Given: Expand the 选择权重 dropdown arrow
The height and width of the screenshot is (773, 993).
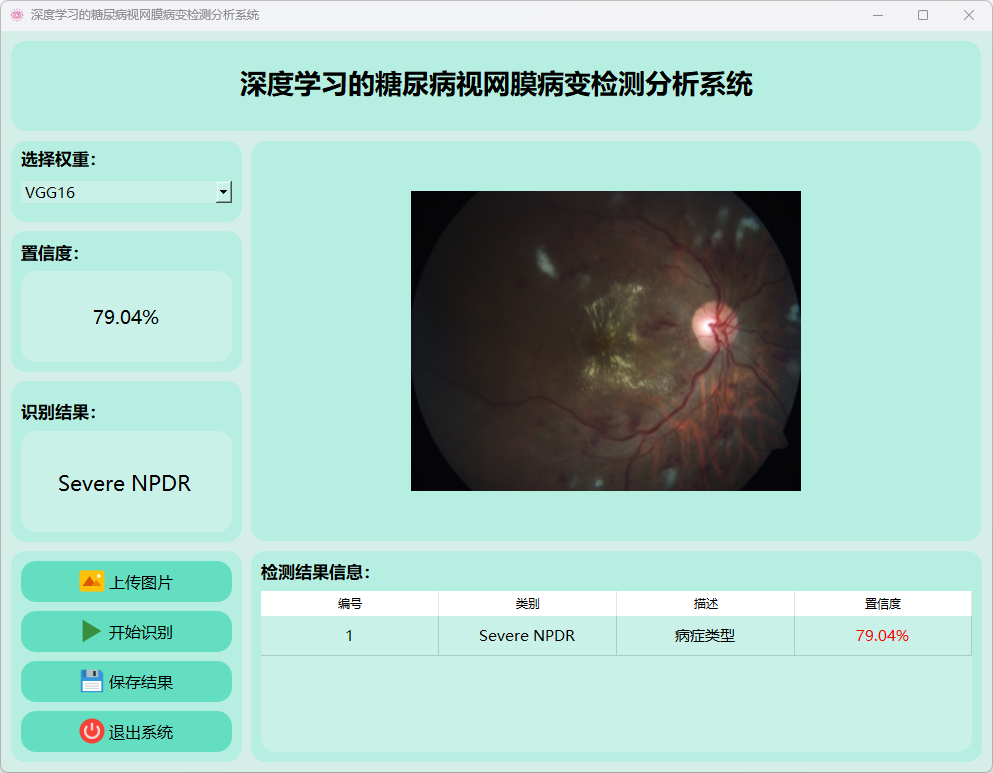Looking at the screenshot, I should [x=224, y=192].
